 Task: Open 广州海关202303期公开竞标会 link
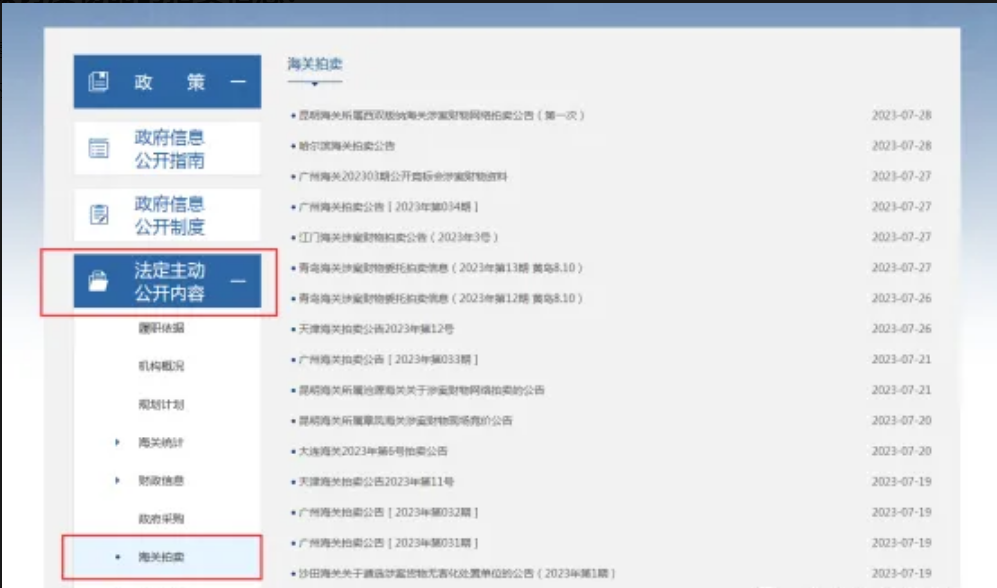click(402, 176)
